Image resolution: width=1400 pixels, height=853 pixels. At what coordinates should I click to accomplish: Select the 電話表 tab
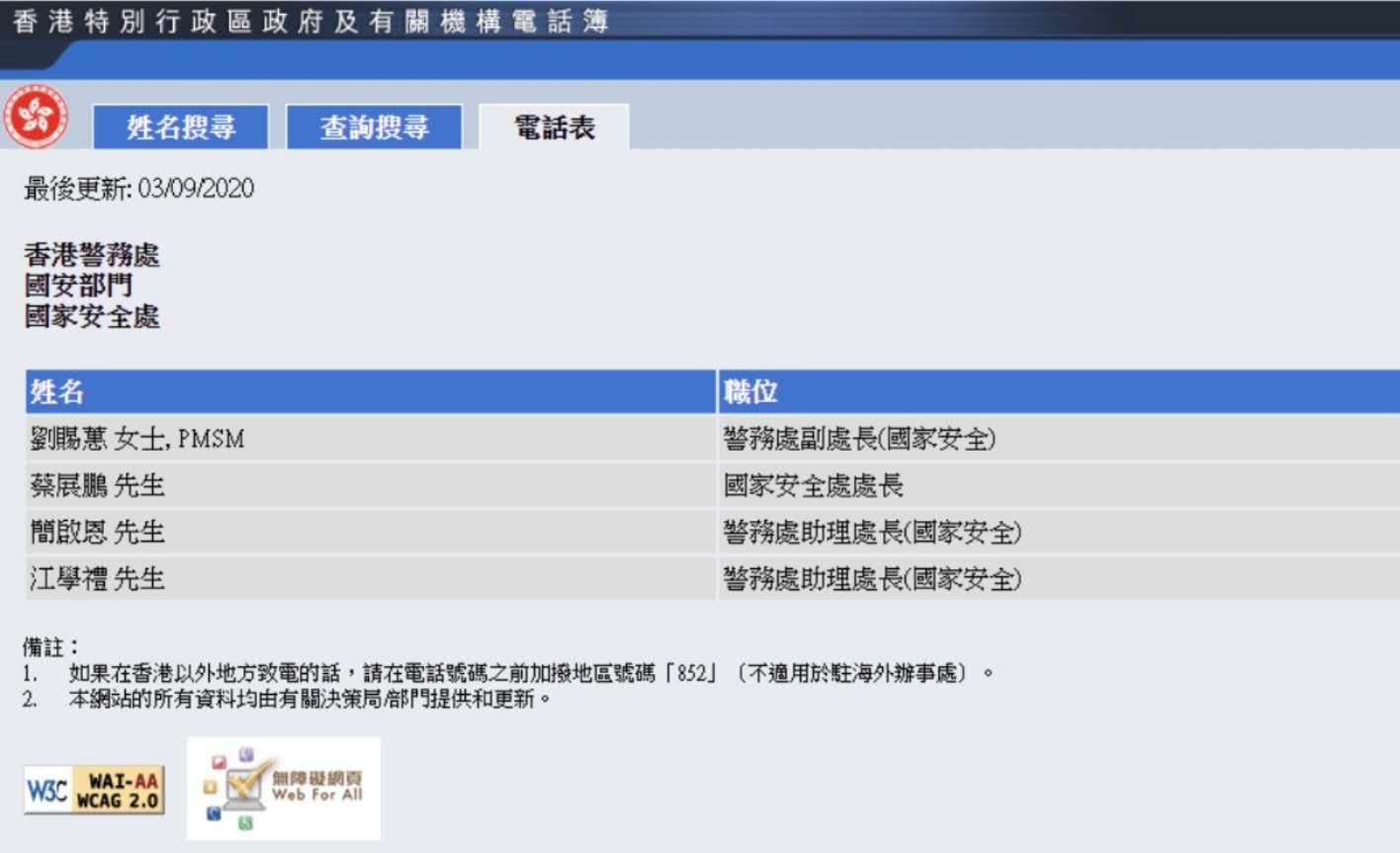(555, 128)
